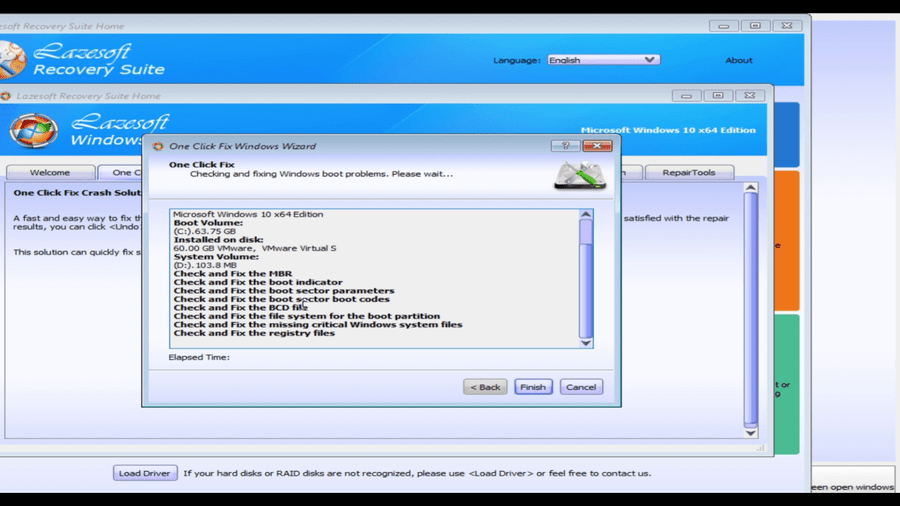This screenshot has width=900, height=506.
Task: Click the Finish button
Action: [x=533, y=387]
